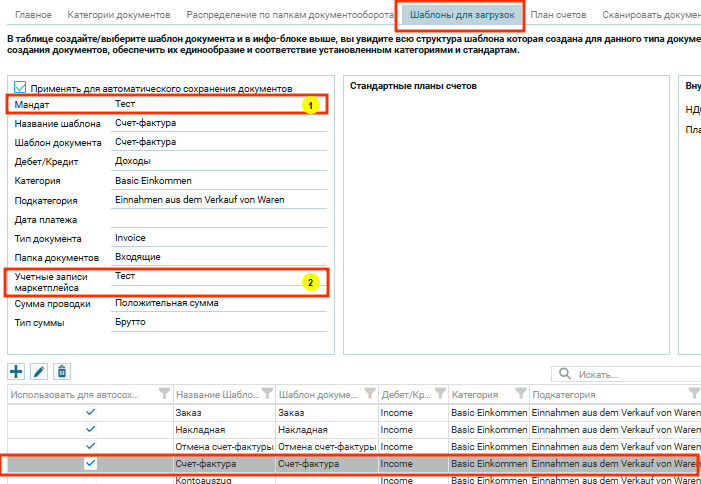Toggle autosave checkmark in the Накладная row
701x484 pixels.
(x=90, y=429)
